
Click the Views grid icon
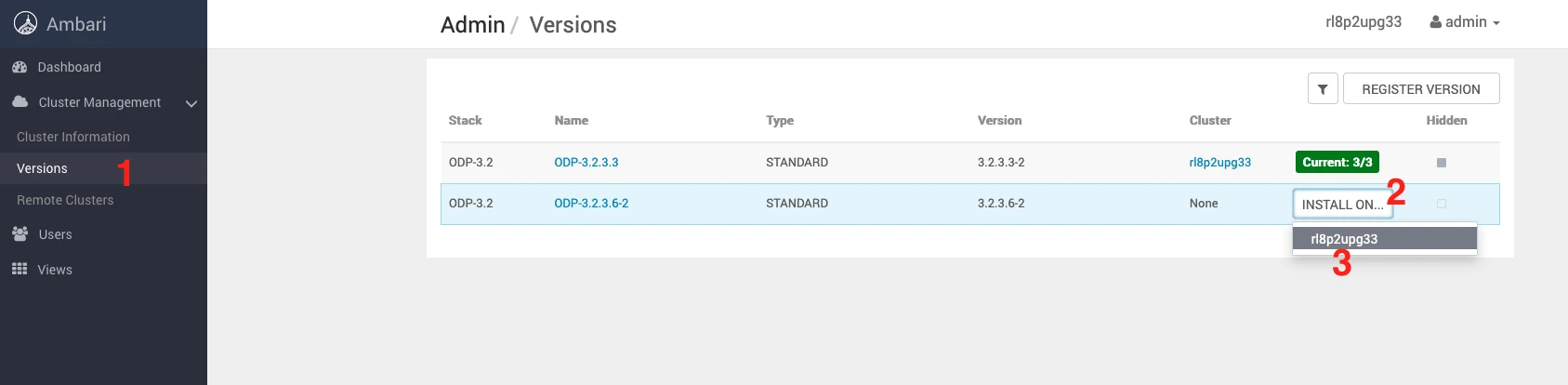point(20,269)
